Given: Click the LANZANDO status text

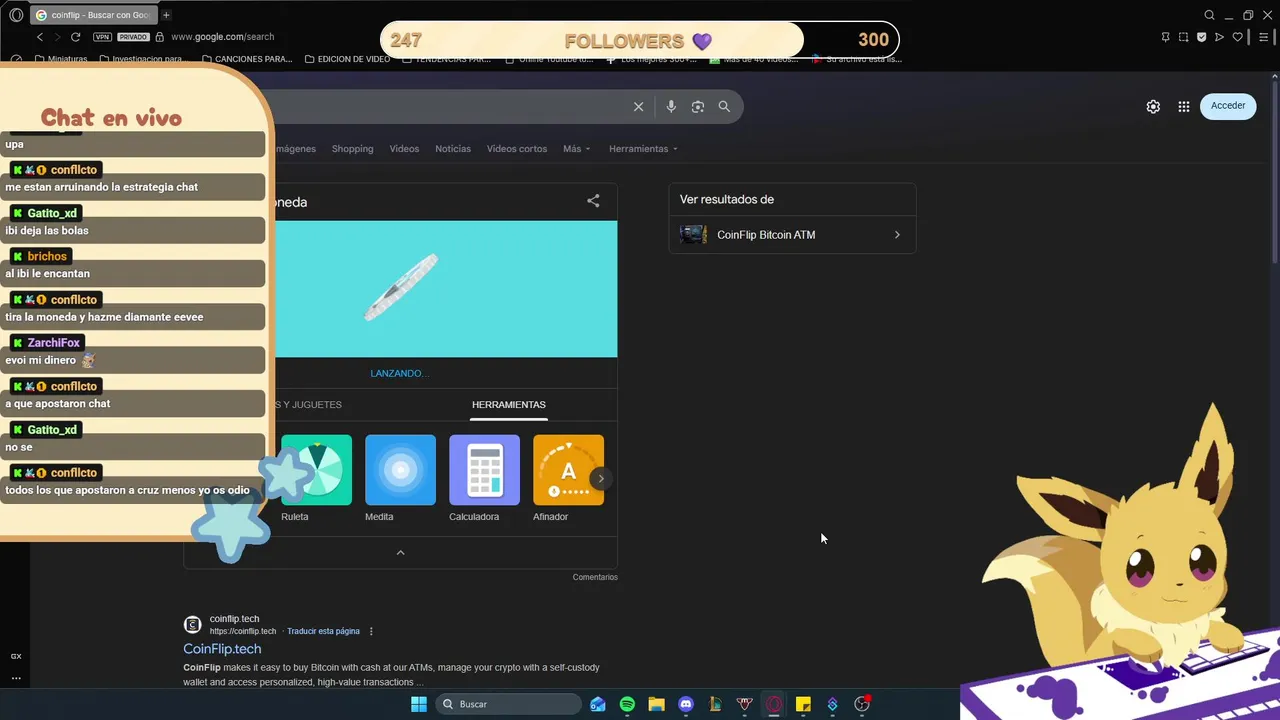Looking at the screenshot, I should coord(399,373).
